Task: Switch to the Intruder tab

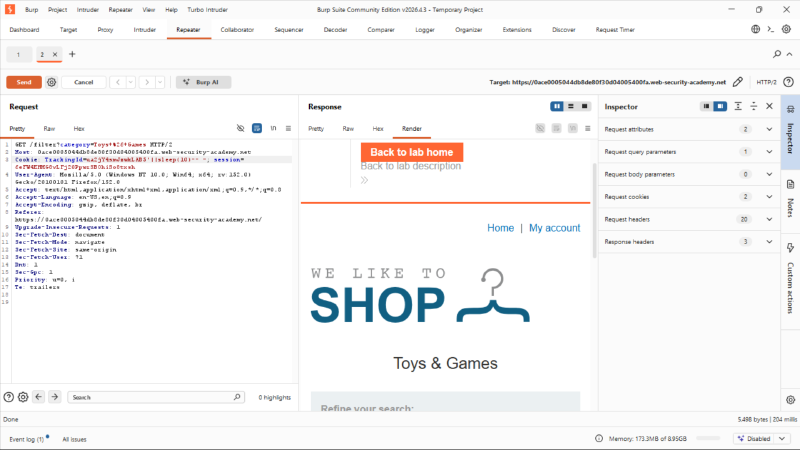Action: click(x=144, y=30)
